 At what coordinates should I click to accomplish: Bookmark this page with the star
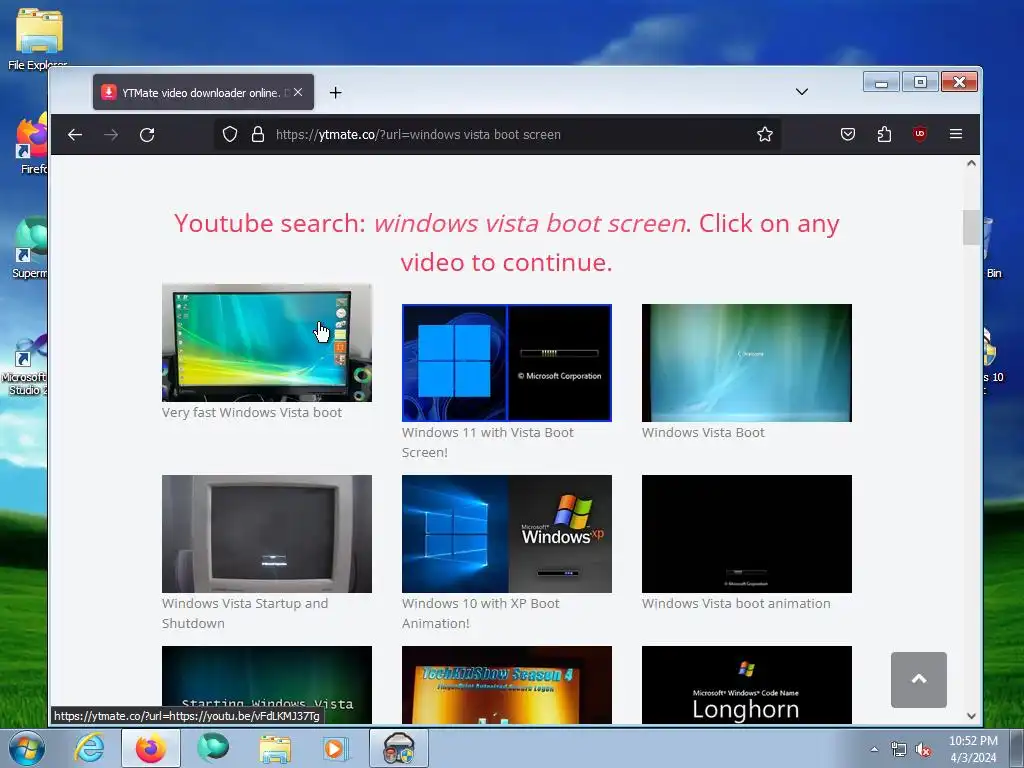(x=765, y=135)
